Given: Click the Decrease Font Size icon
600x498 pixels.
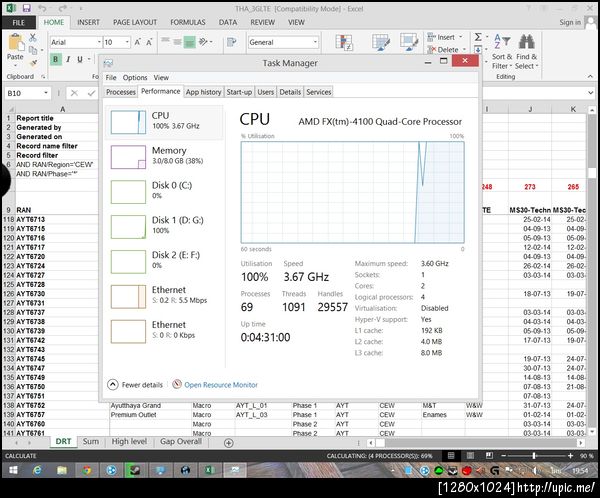Looking at the screenshot, I should (x=149, y=42).
